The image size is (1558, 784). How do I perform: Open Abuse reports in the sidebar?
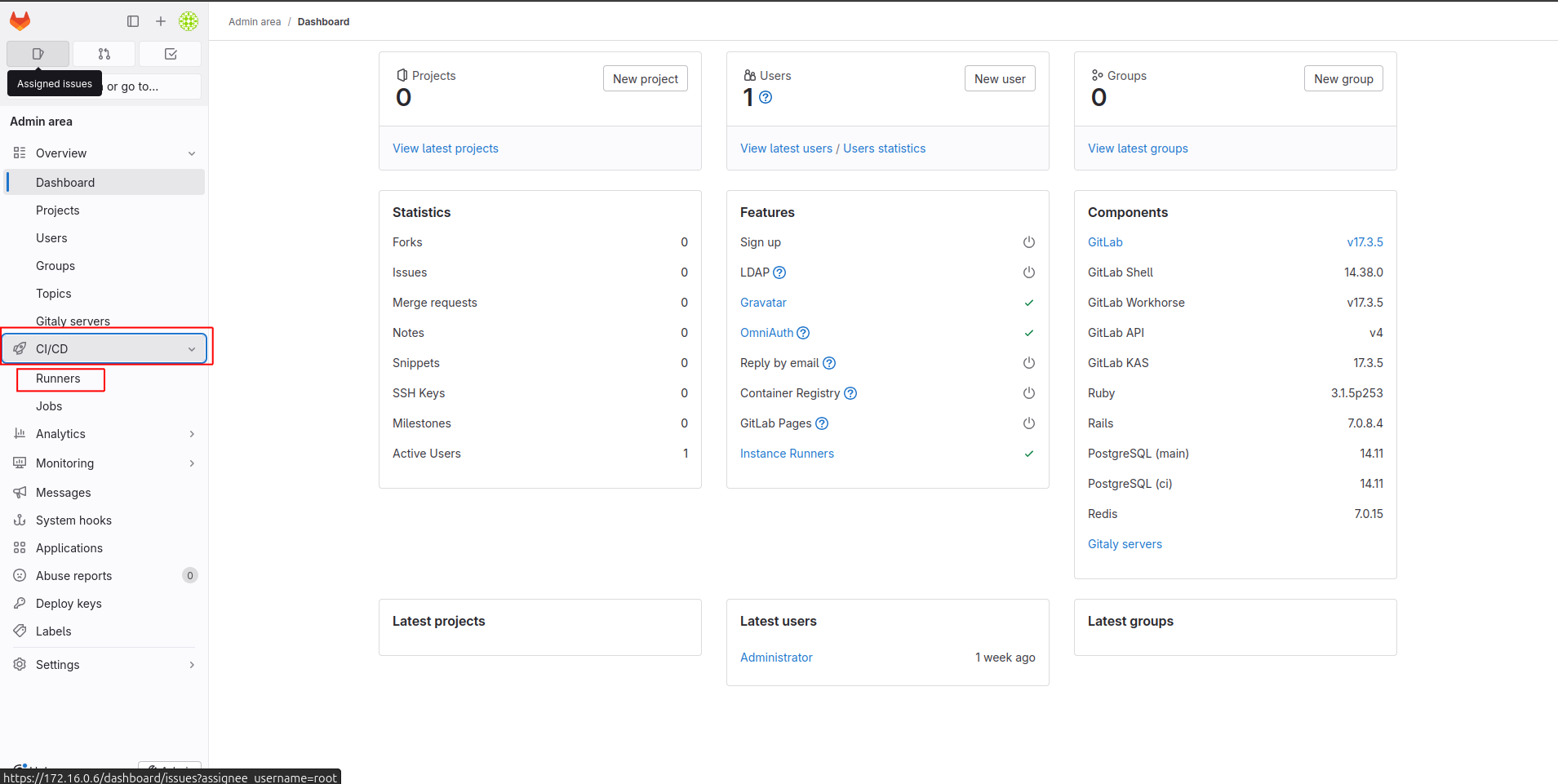point(104,576)
